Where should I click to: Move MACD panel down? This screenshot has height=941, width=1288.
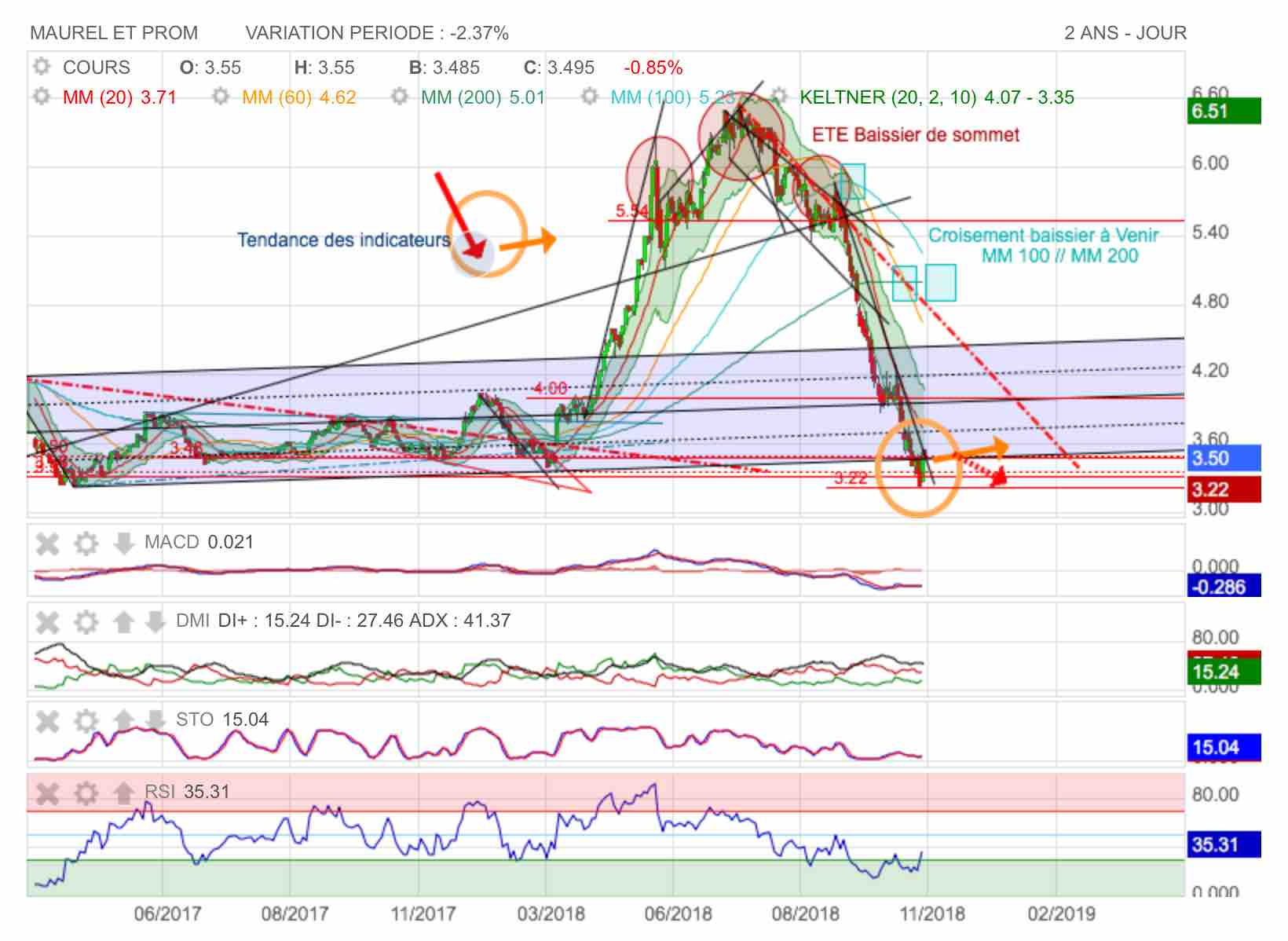(x=123, y=543)
